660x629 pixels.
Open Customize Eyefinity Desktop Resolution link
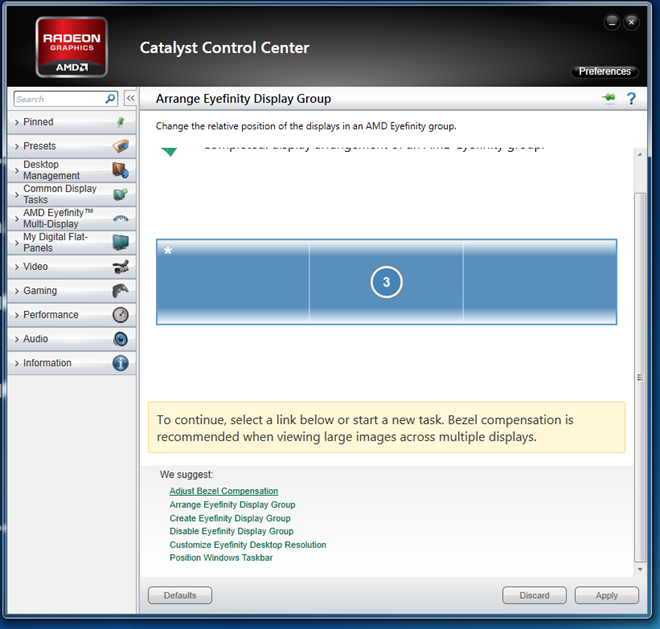248,544
